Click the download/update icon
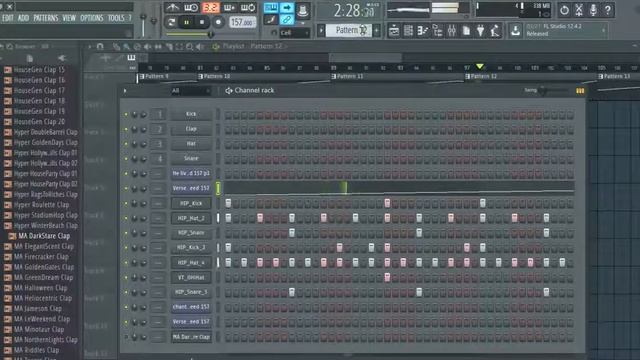640x360 pixels. pos(516,31)
